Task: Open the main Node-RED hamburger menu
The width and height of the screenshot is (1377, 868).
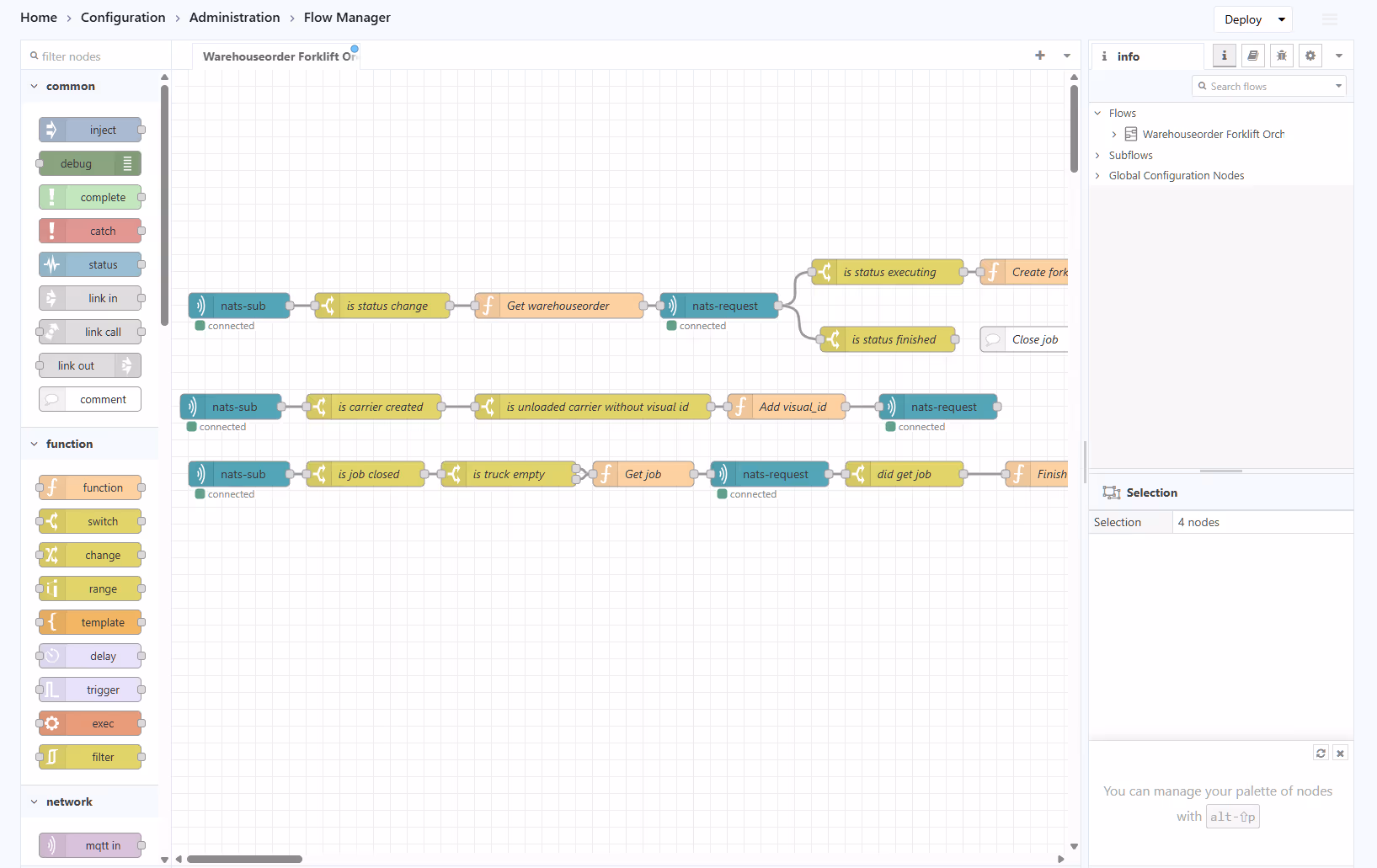Action: [x=1329, y=19]
